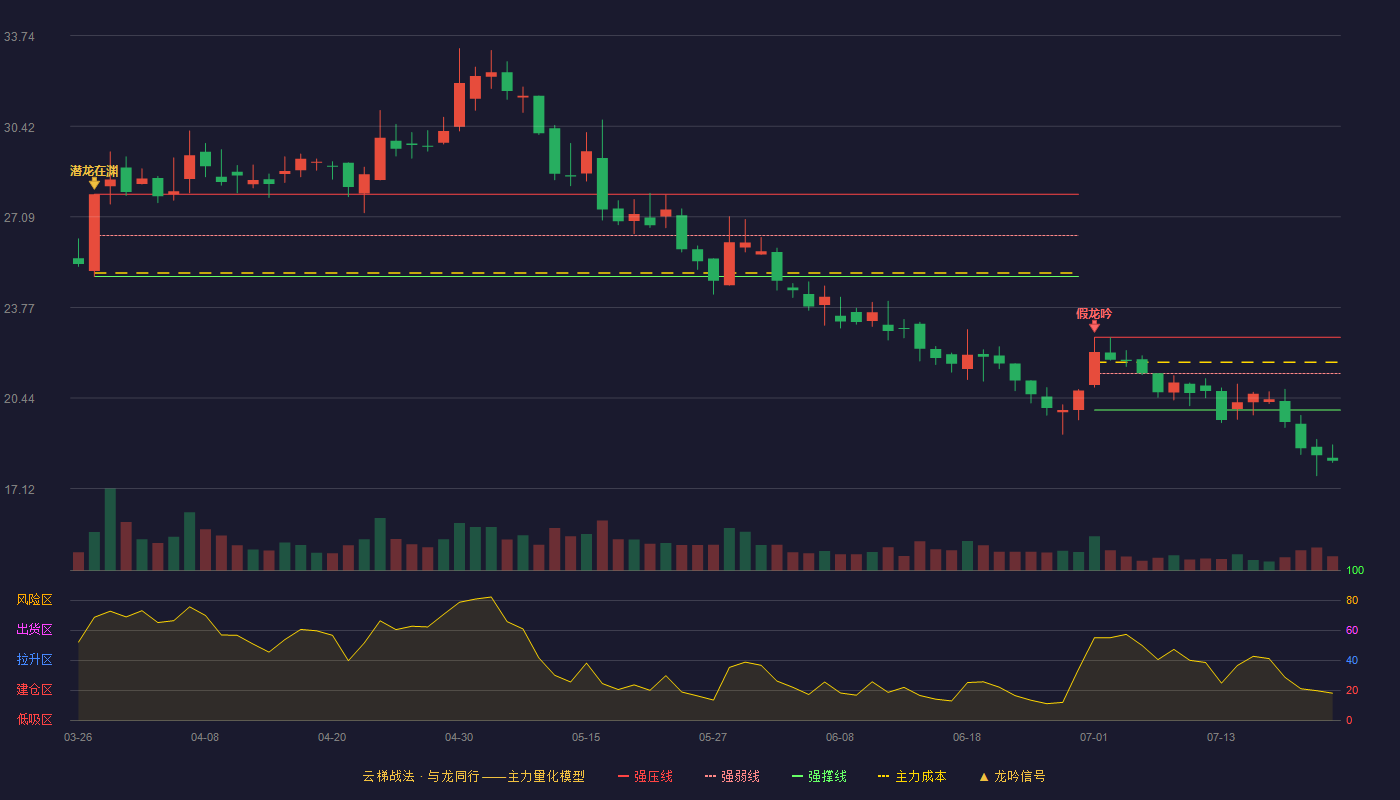Click the 06-08 date label

(840, 737)
